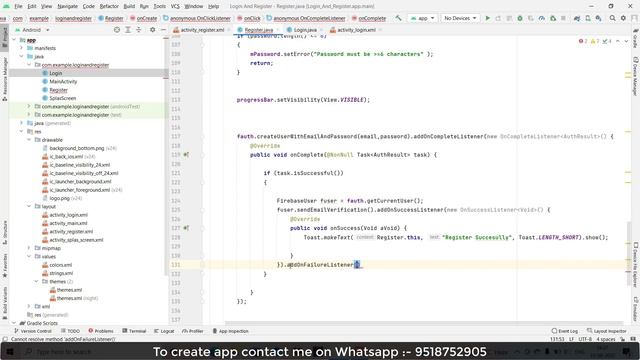
Task: Click the Stop square icon in toolbar
Action: (563, 18)
